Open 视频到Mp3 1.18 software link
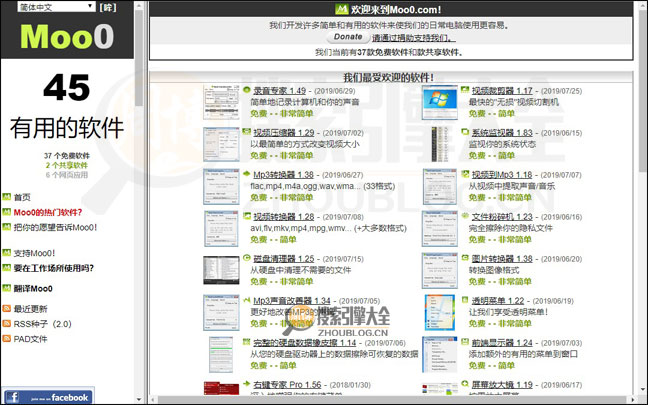Image resolution: width=648 pixels, height=405 pixels. (x=502, y=175)
